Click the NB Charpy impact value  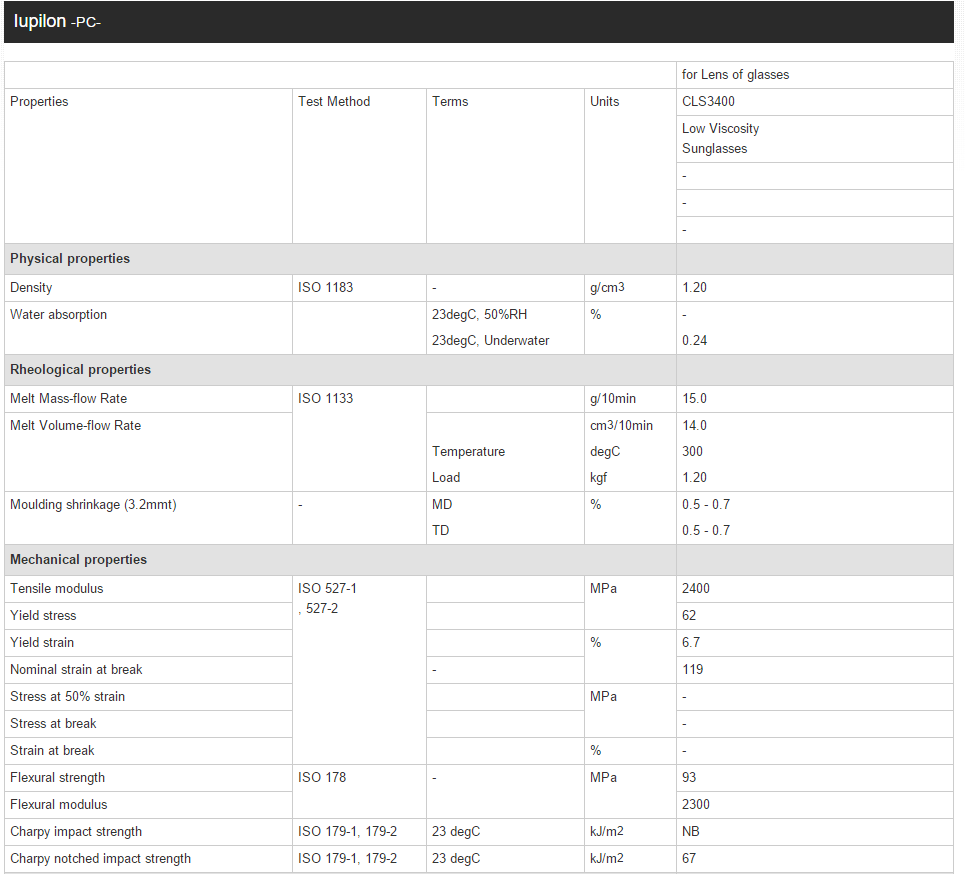[691, 832]
